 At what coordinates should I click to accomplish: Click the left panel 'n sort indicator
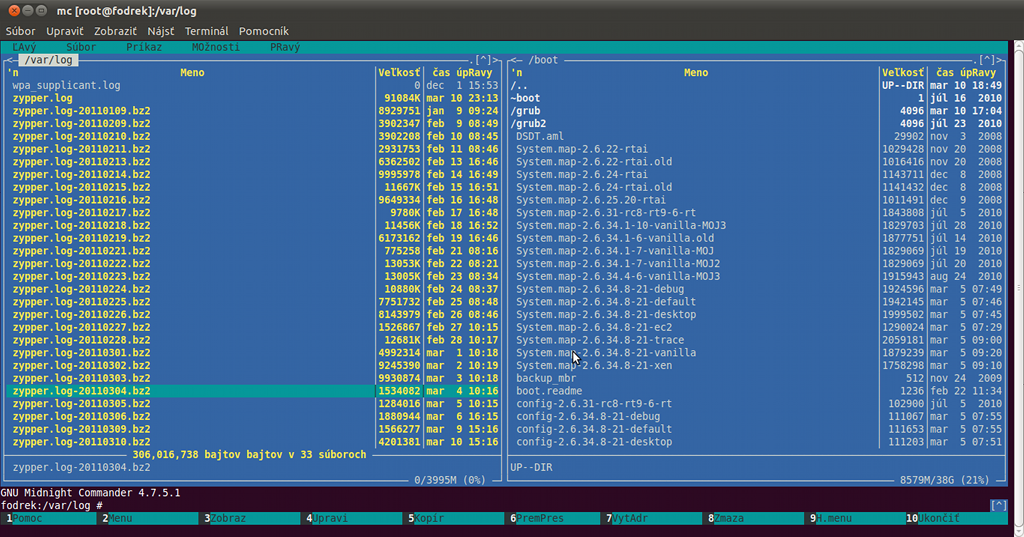[x=13, y=73]
